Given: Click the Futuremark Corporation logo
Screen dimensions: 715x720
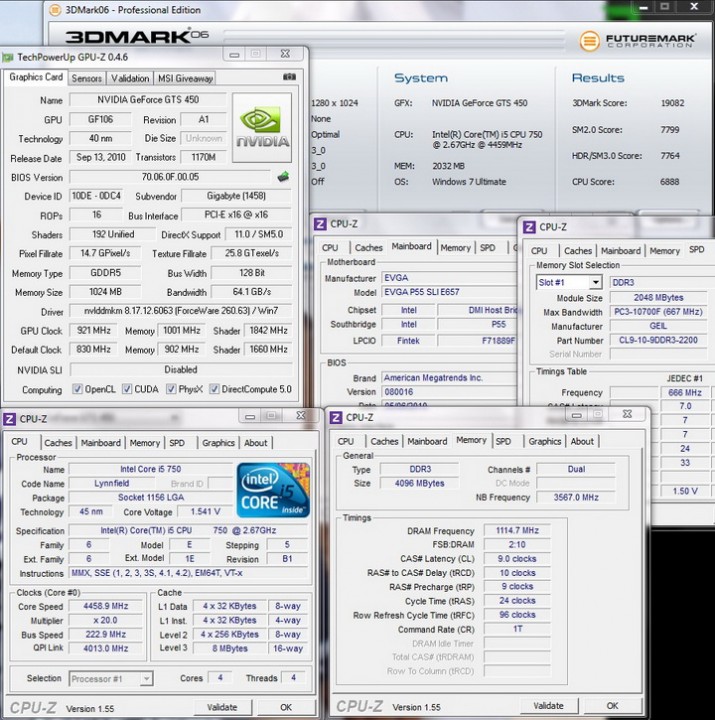Looking at the screenshot, I should point(637,41).
